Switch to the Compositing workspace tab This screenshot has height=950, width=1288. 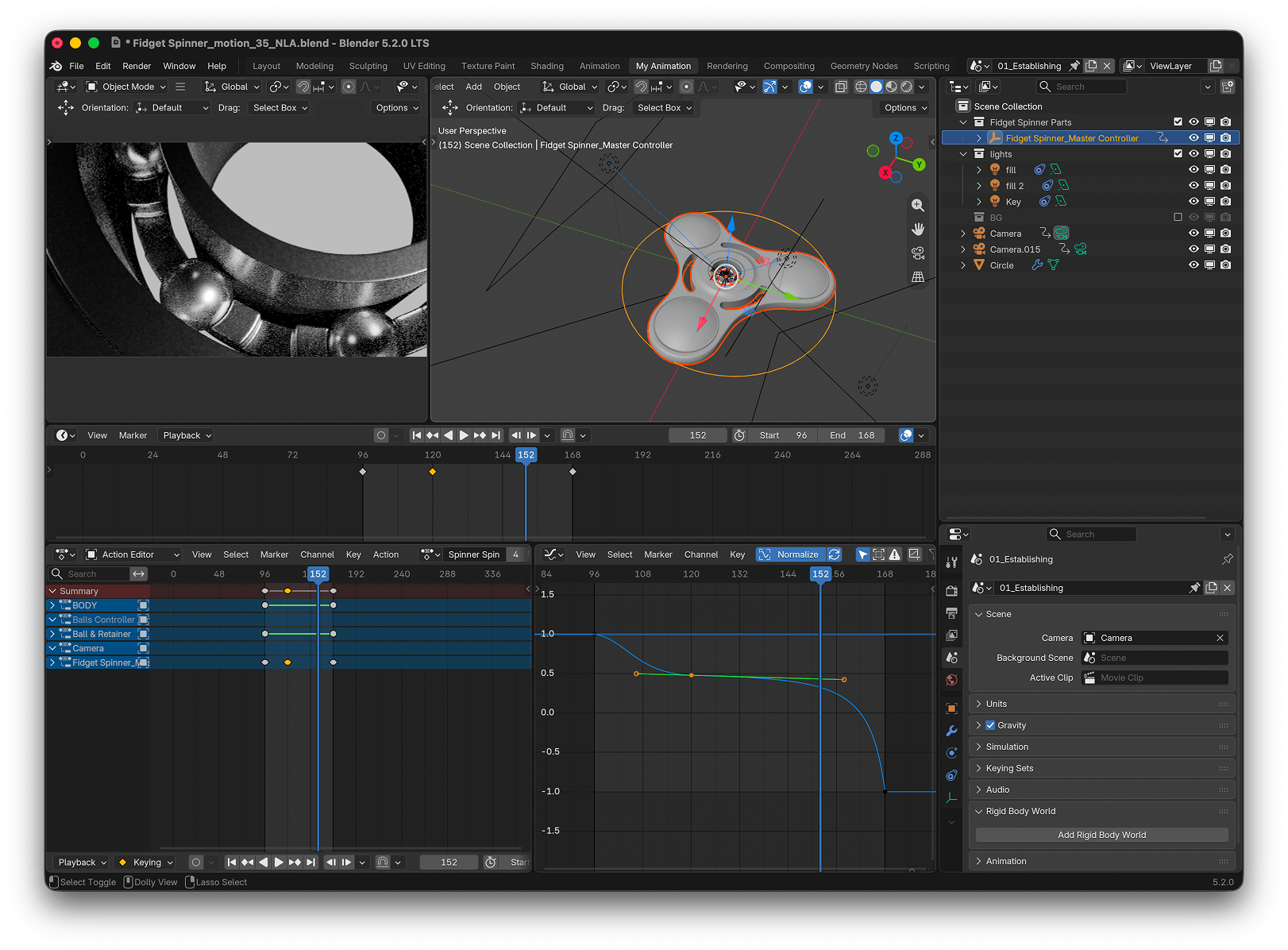coord(789,66)
